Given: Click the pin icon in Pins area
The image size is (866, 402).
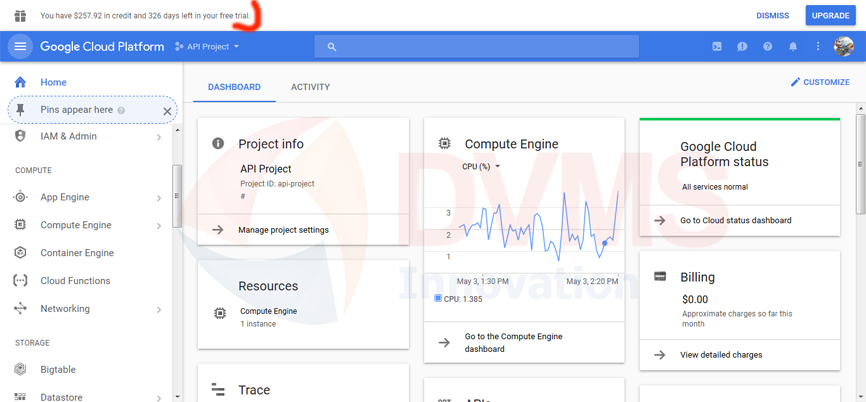Looking at the screenshot, I should point(20,110).
